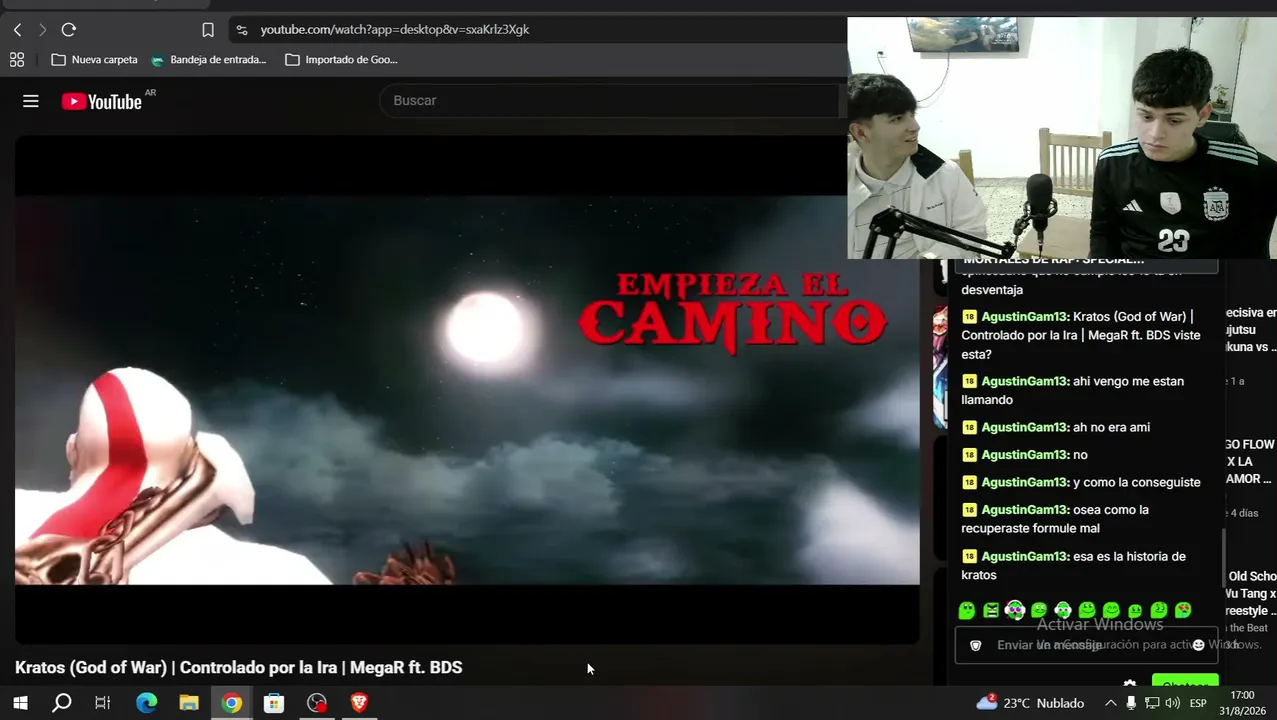Expand hidden system tray icons chevron
The width and height of the screenshot is (1277, 720).
point(1110,703)
